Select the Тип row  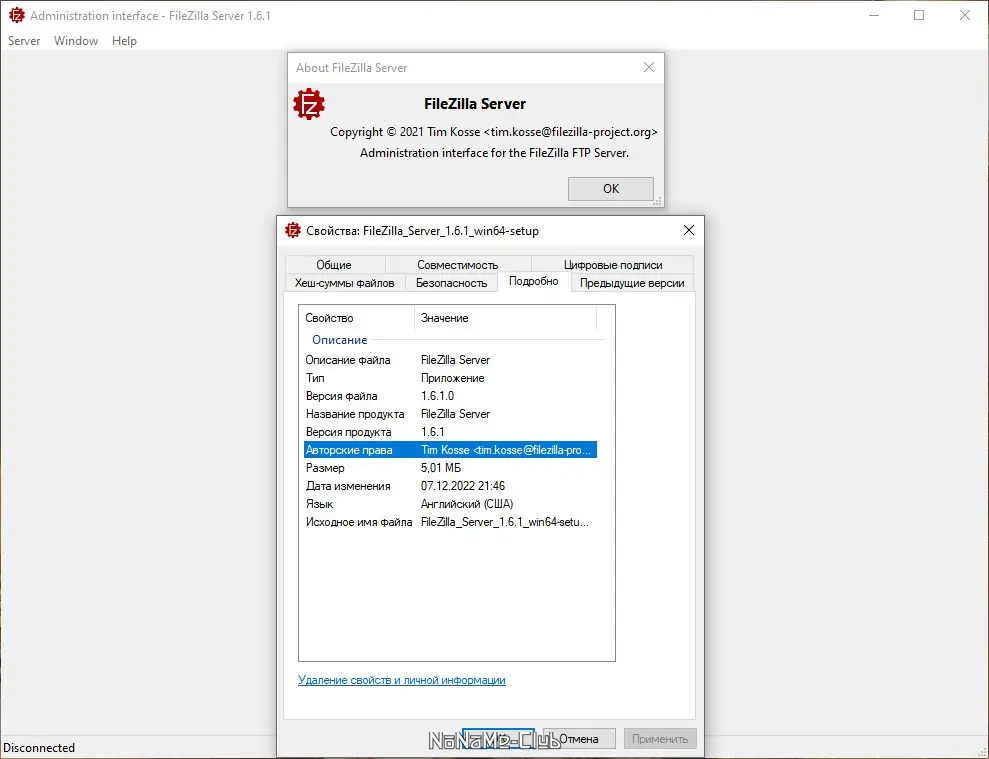(x=450, y=378)
